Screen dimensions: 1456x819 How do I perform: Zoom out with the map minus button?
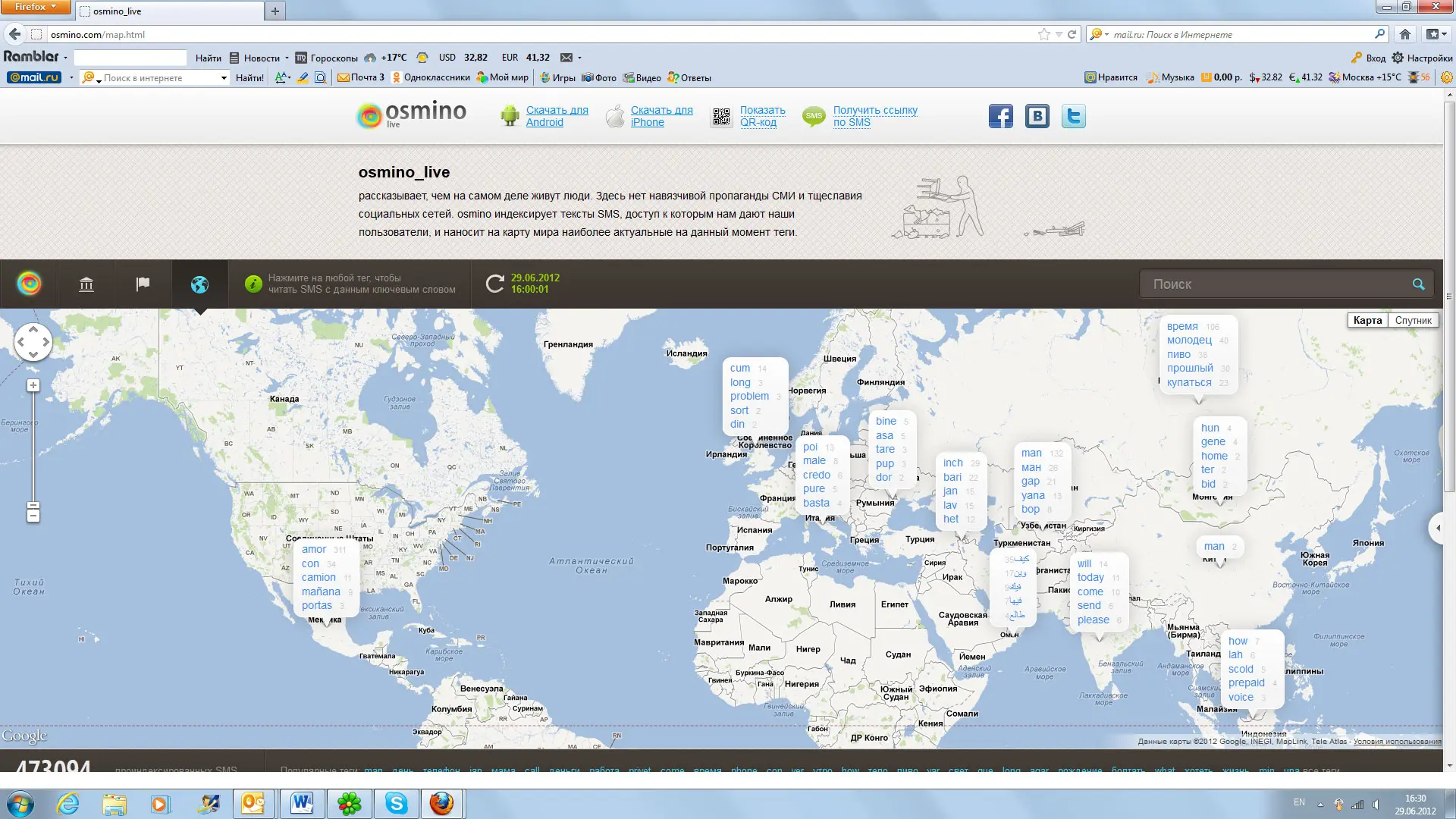pos(33,515)
